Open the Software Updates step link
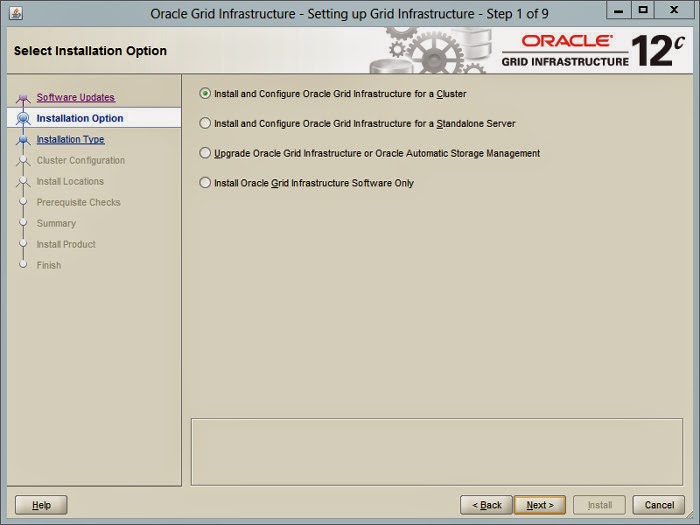 75,97
